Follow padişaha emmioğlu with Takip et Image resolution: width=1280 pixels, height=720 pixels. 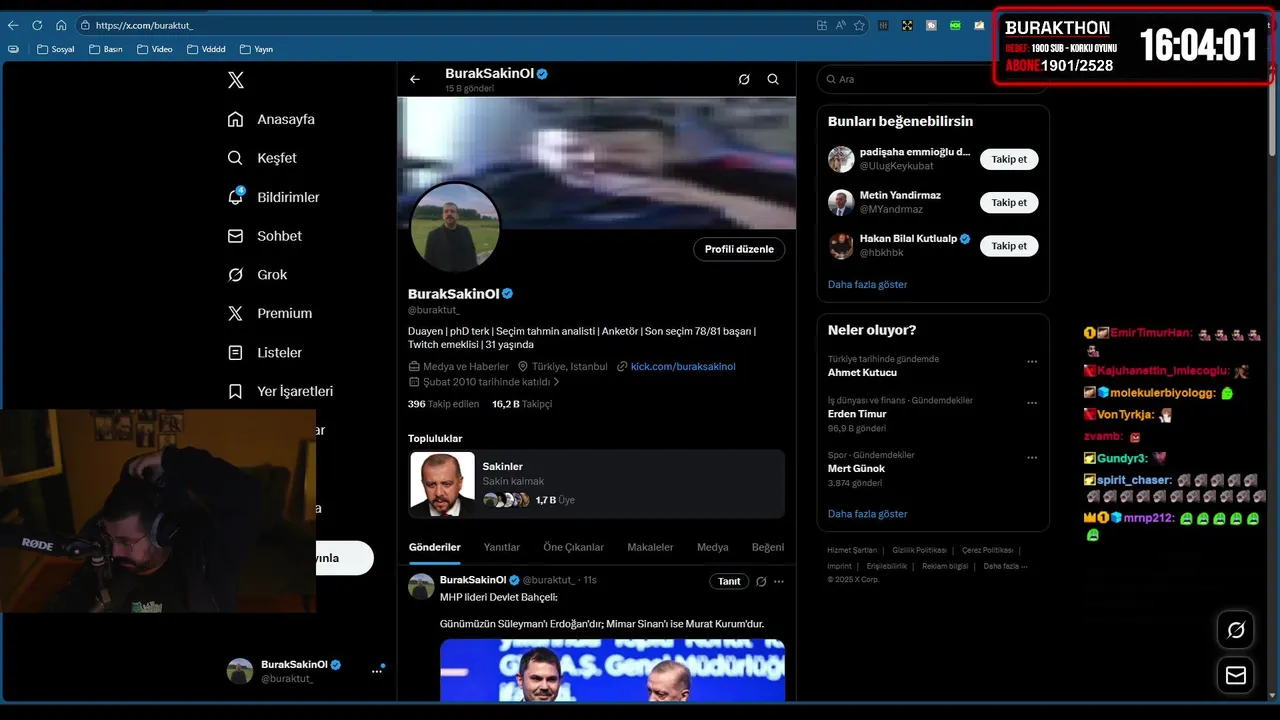pos(1009,159)
